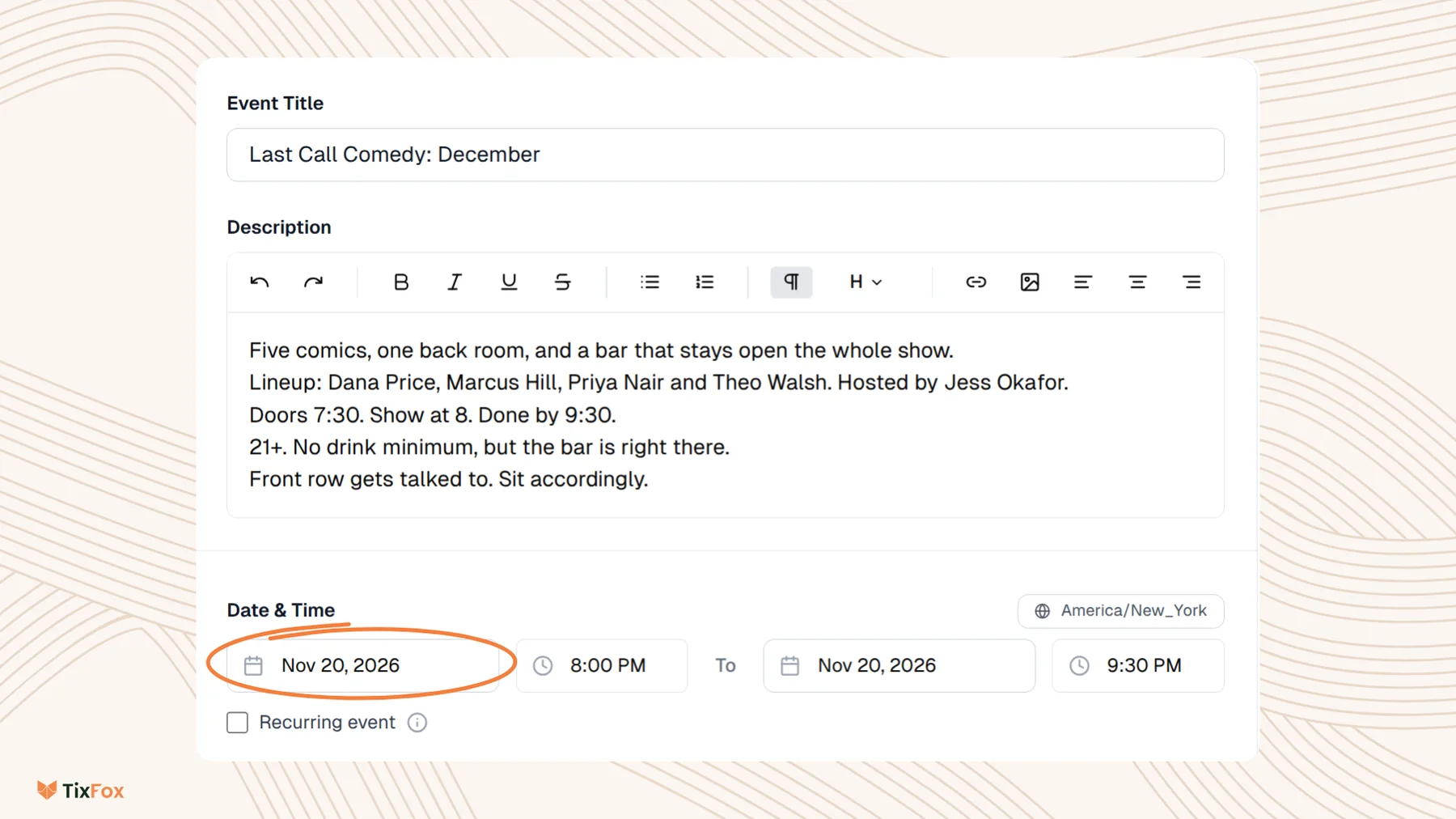Open the 9:30 PM end time picker
1456x819 pixels.
pyautogui.click(x=1137, y=665)
